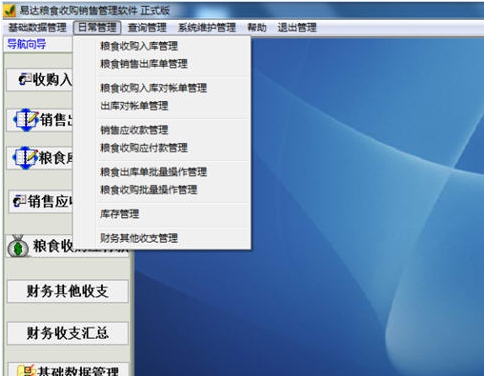The width and height of the screenshot is (484, 376).
Task: Choose 出库对帐单管理 from the menu
Action: tap(134, 106)
